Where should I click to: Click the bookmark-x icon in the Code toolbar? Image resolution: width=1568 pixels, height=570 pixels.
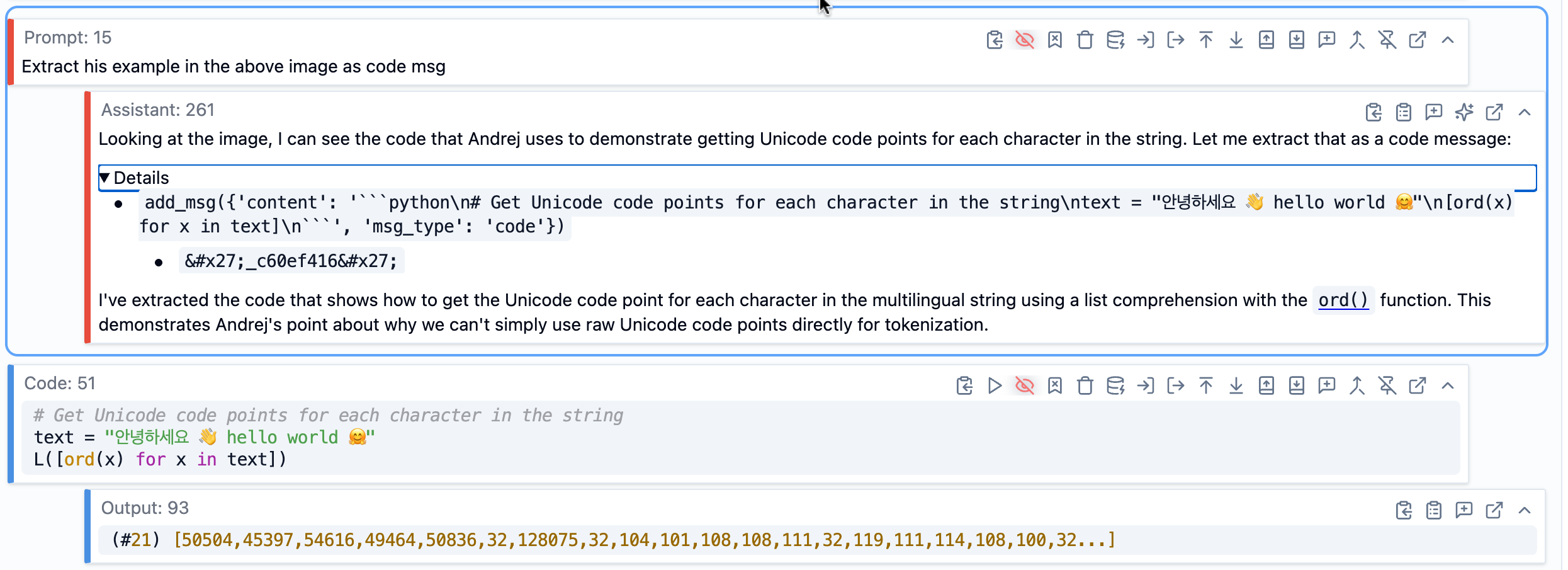[x=1054, y=385]
